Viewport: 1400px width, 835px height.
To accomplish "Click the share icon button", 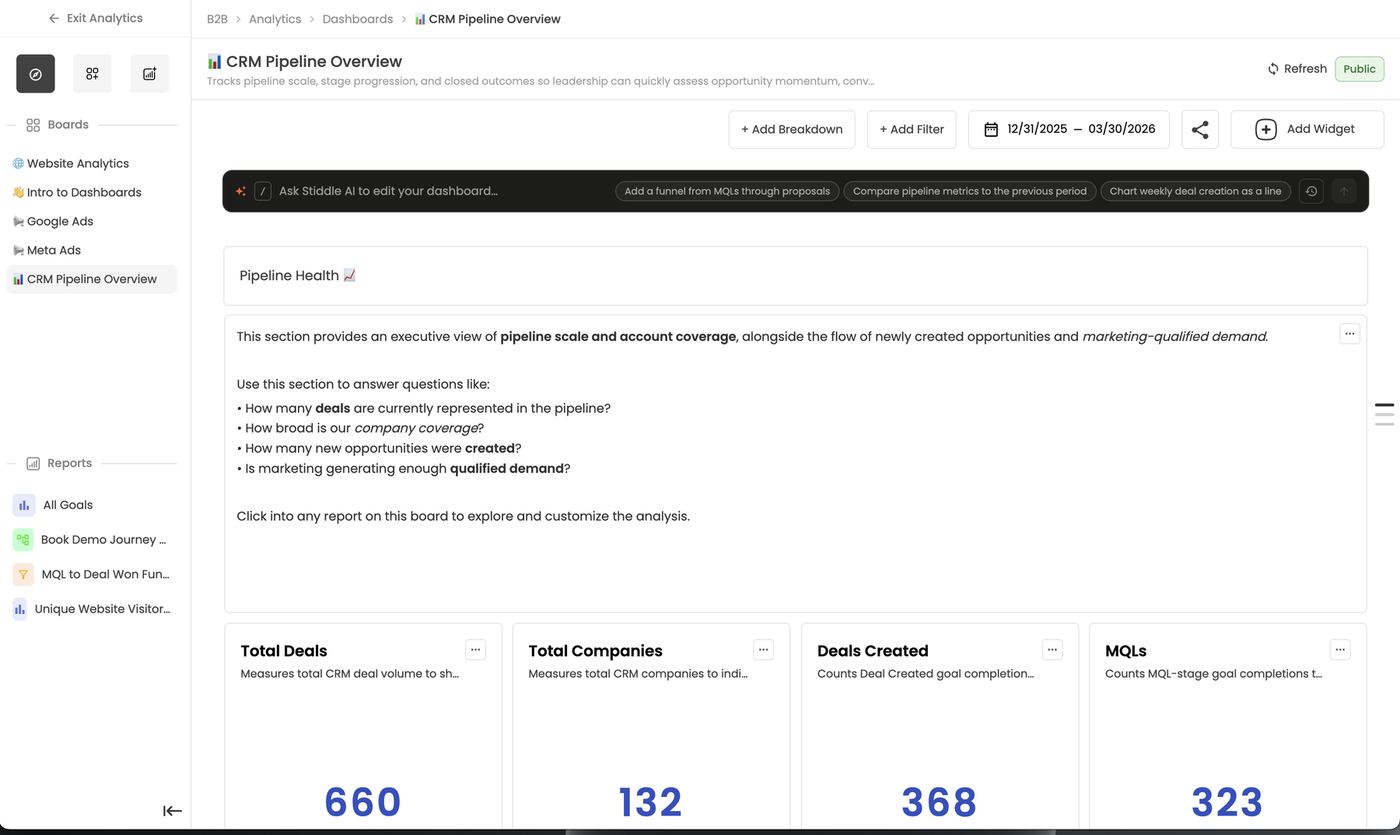I will (1200, 129).
